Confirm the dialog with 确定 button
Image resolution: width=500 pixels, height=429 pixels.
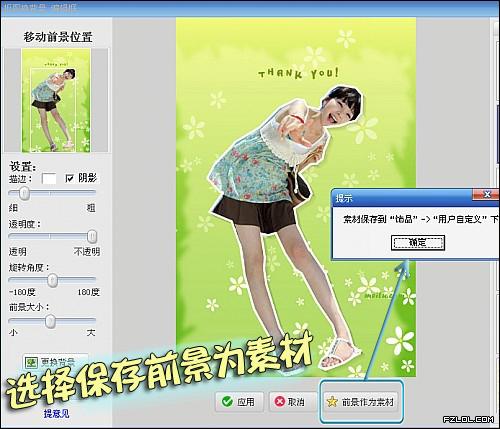(418, 243)
